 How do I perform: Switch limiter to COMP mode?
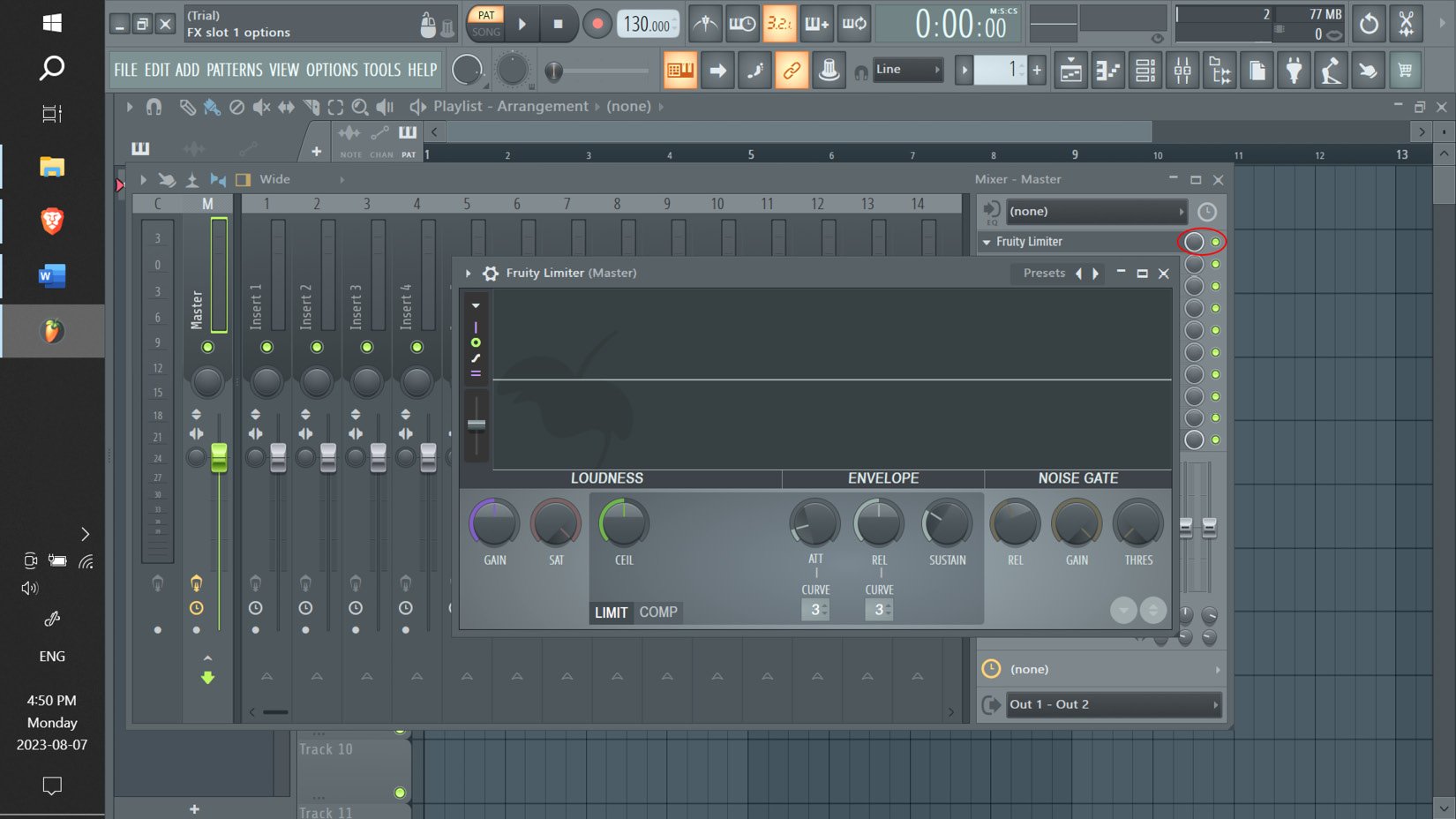[x=658, y=612]
